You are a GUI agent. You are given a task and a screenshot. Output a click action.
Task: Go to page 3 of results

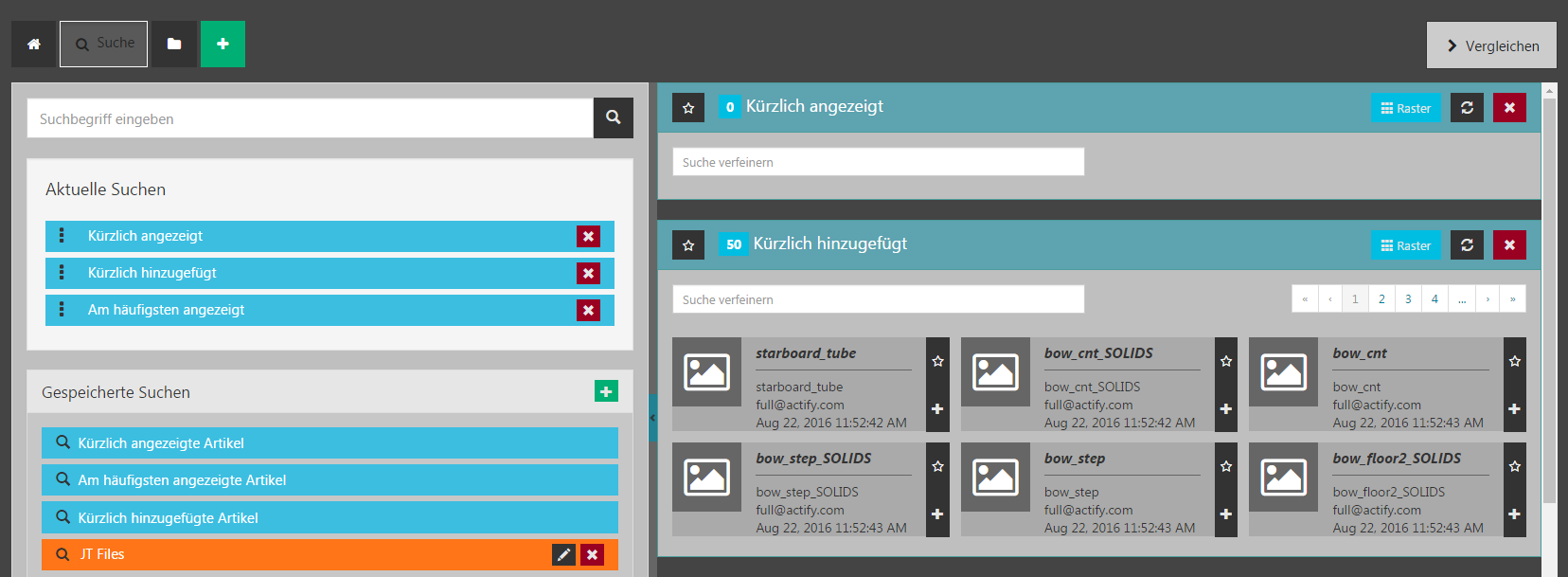point(1408,299)
